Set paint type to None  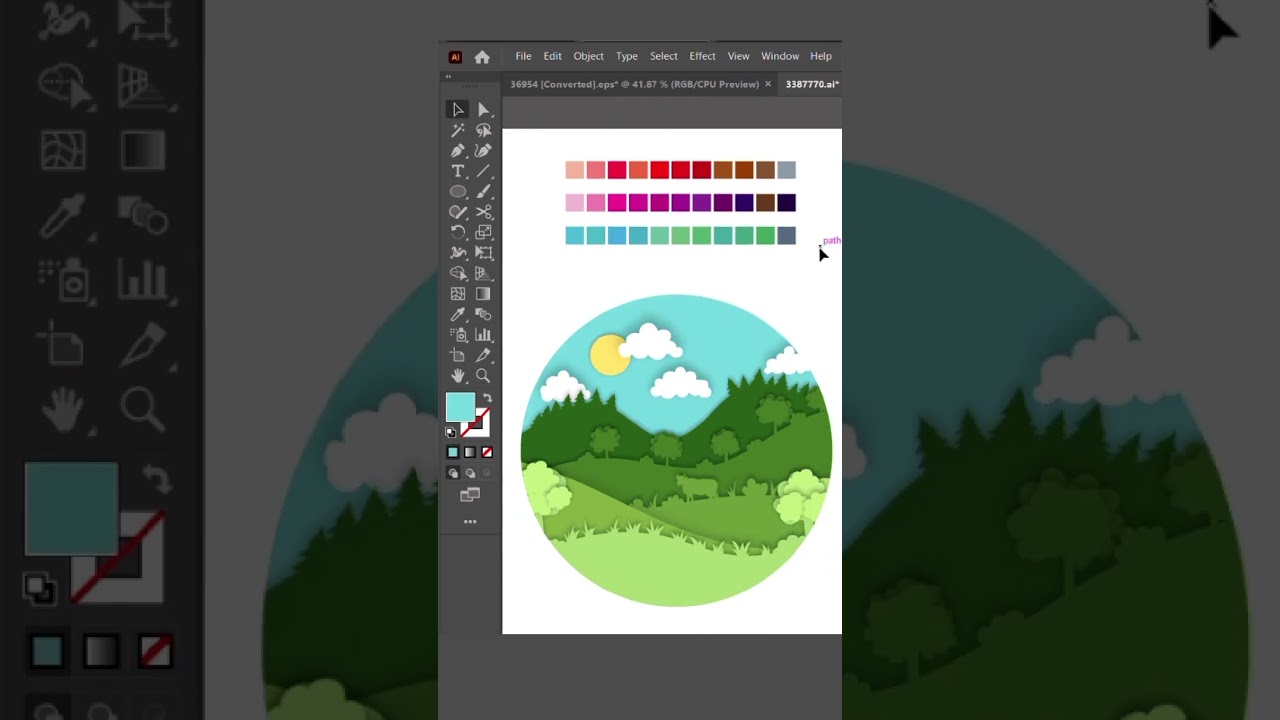click(487, 452)
